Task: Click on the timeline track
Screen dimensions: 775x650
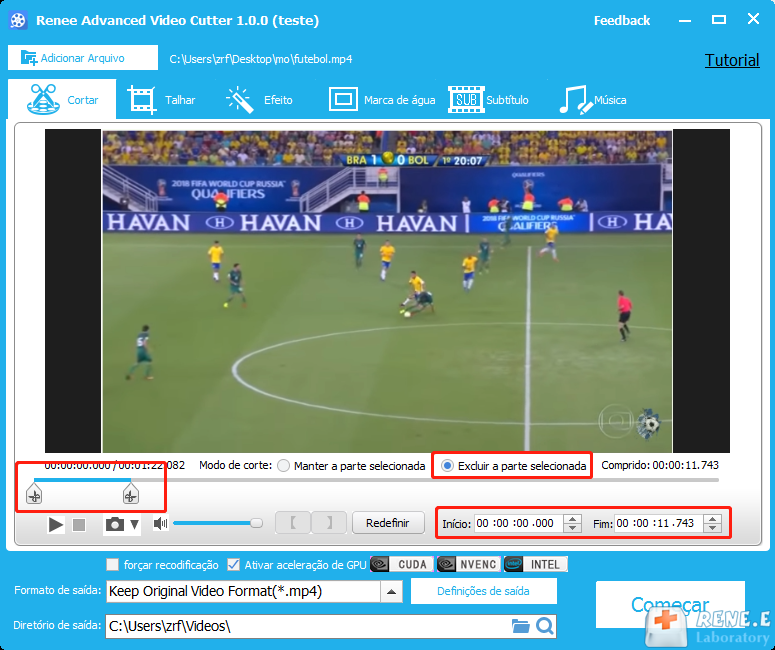Action: pos(376,480)
